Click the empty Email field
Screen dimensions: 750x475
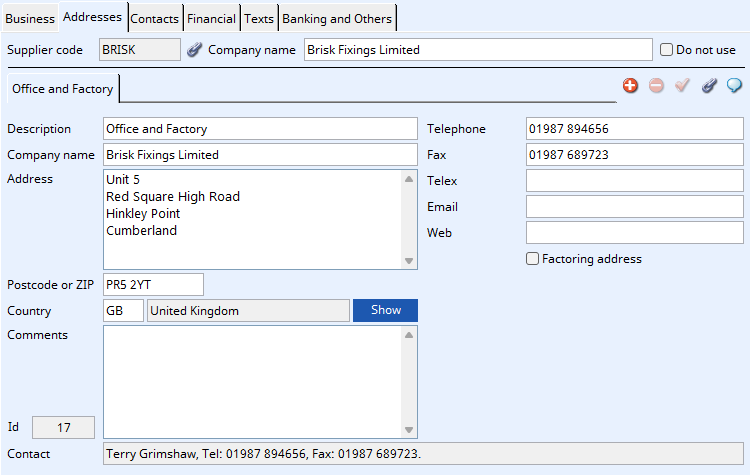(635, 207)
